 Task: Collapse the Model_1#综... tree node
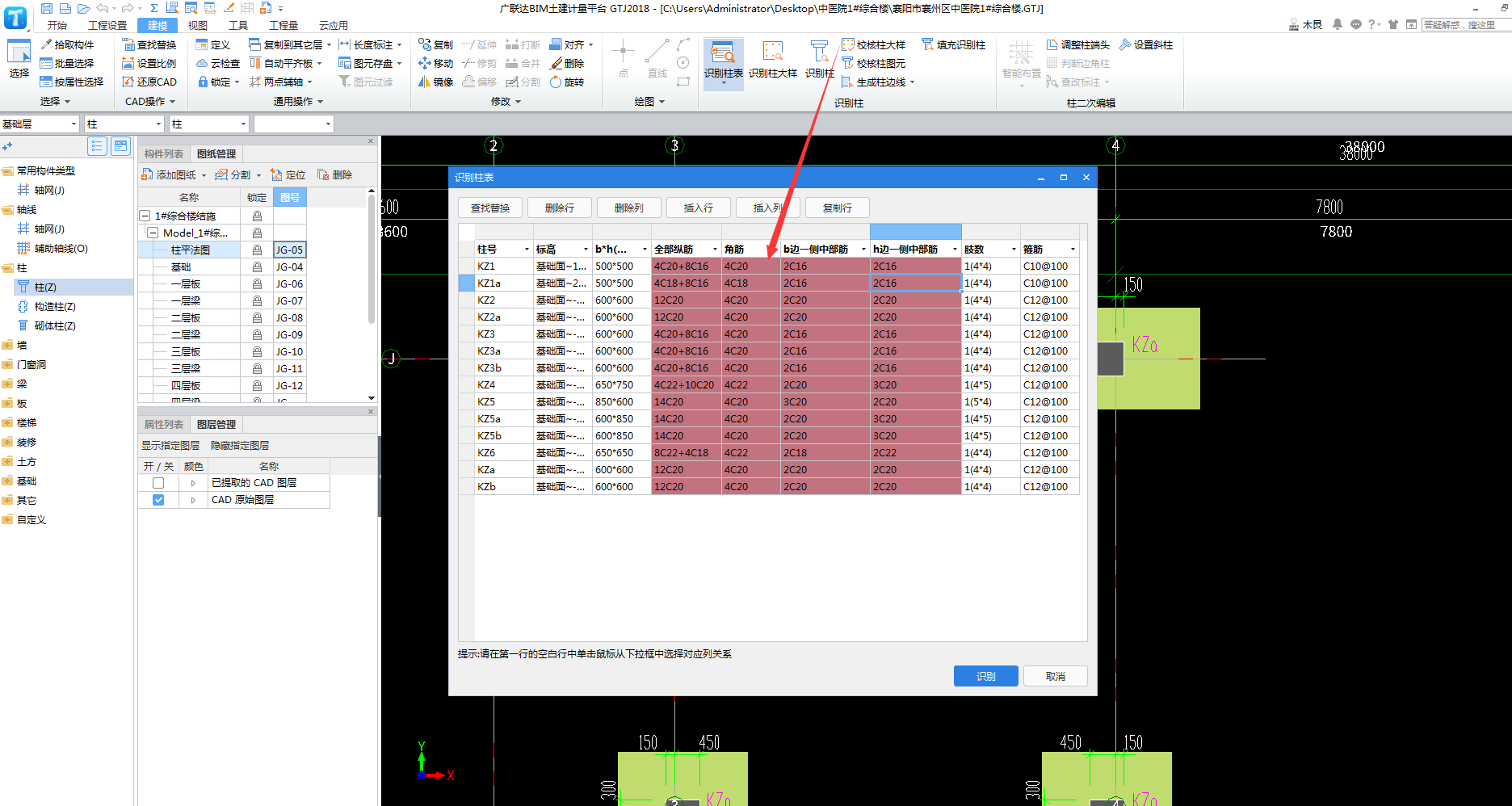point(153,233)
